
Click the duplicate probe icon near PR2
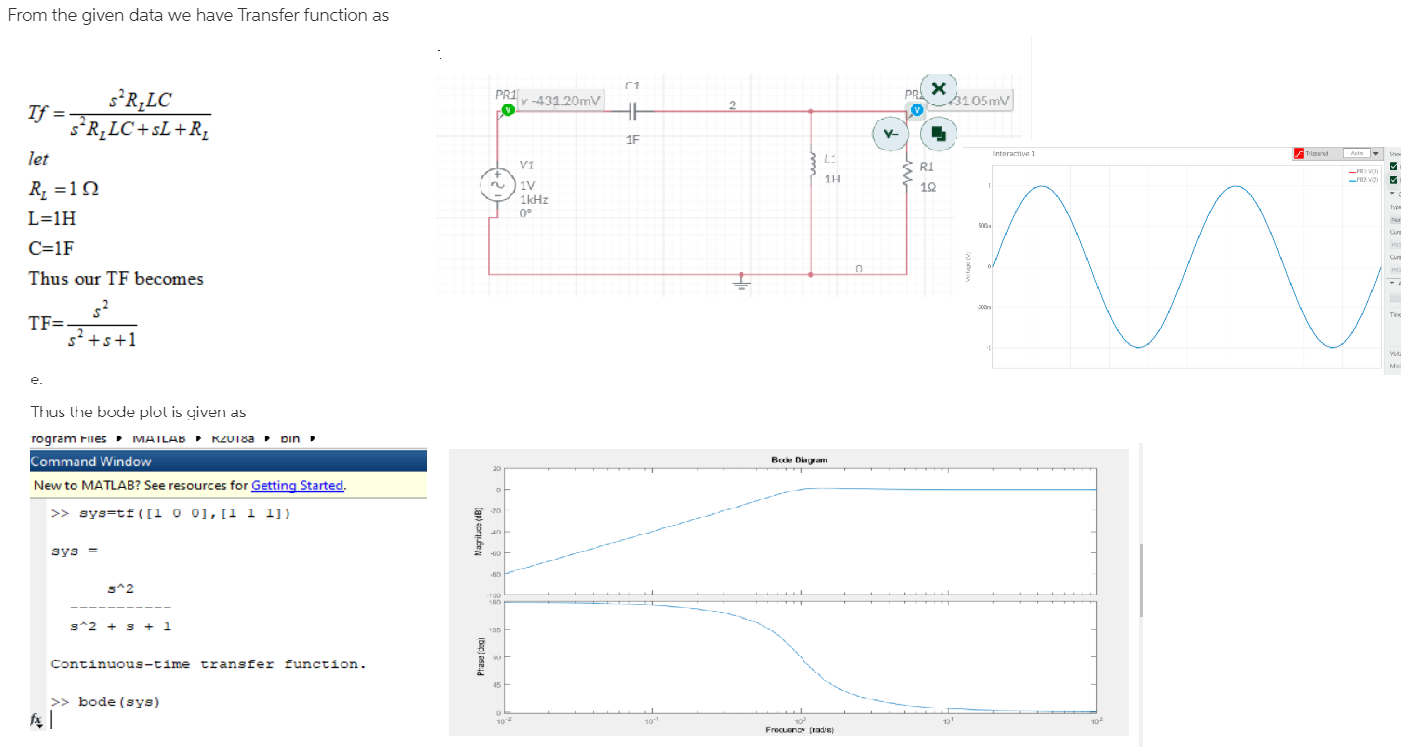[939, 134]
